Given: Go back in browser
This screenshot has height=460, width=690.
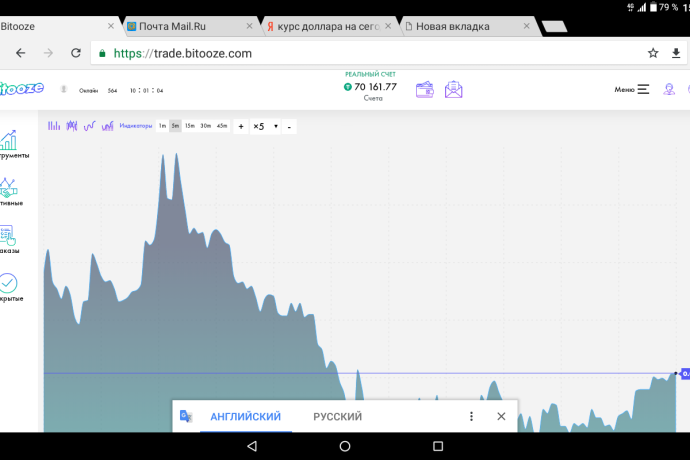Looking at the screenshot, I should click(21, 53).
